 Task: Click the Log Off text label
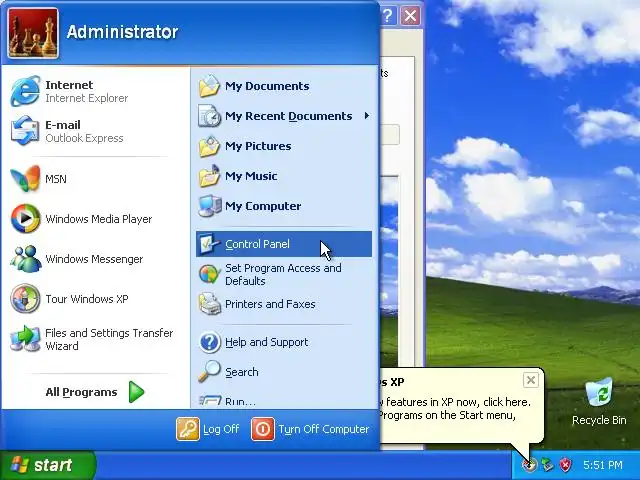[x=221, y=429]
